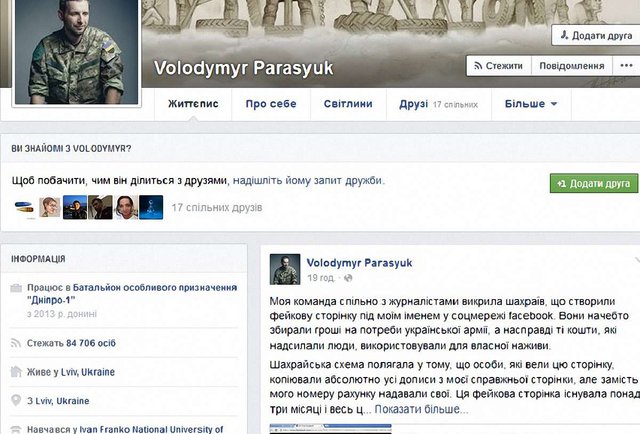
Task: Click the globe privacy icon on the post
Action: point(348,278)
